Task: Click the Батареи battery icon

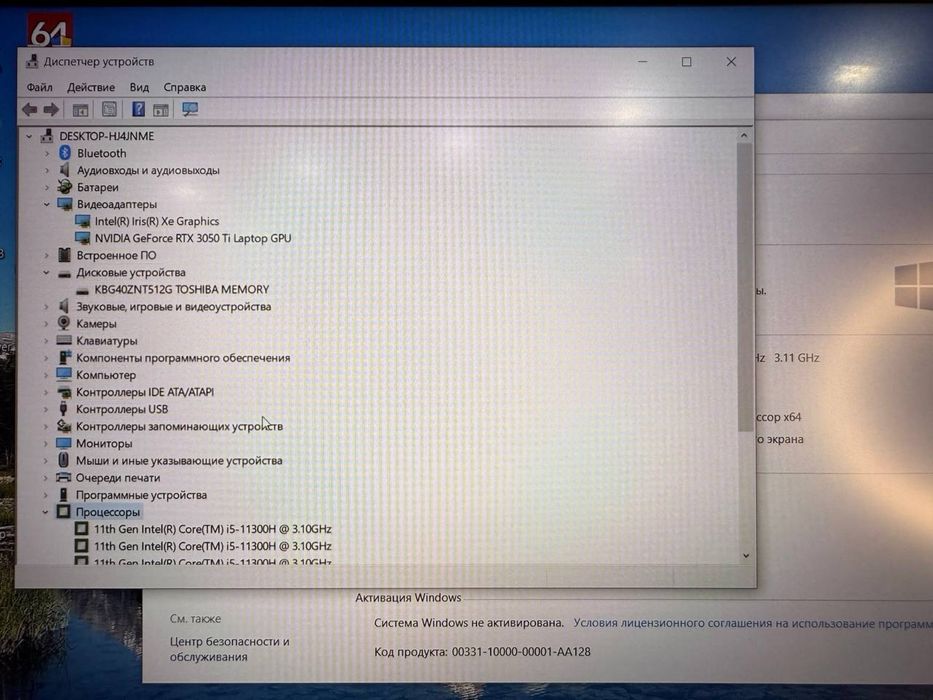Action: 64,187
